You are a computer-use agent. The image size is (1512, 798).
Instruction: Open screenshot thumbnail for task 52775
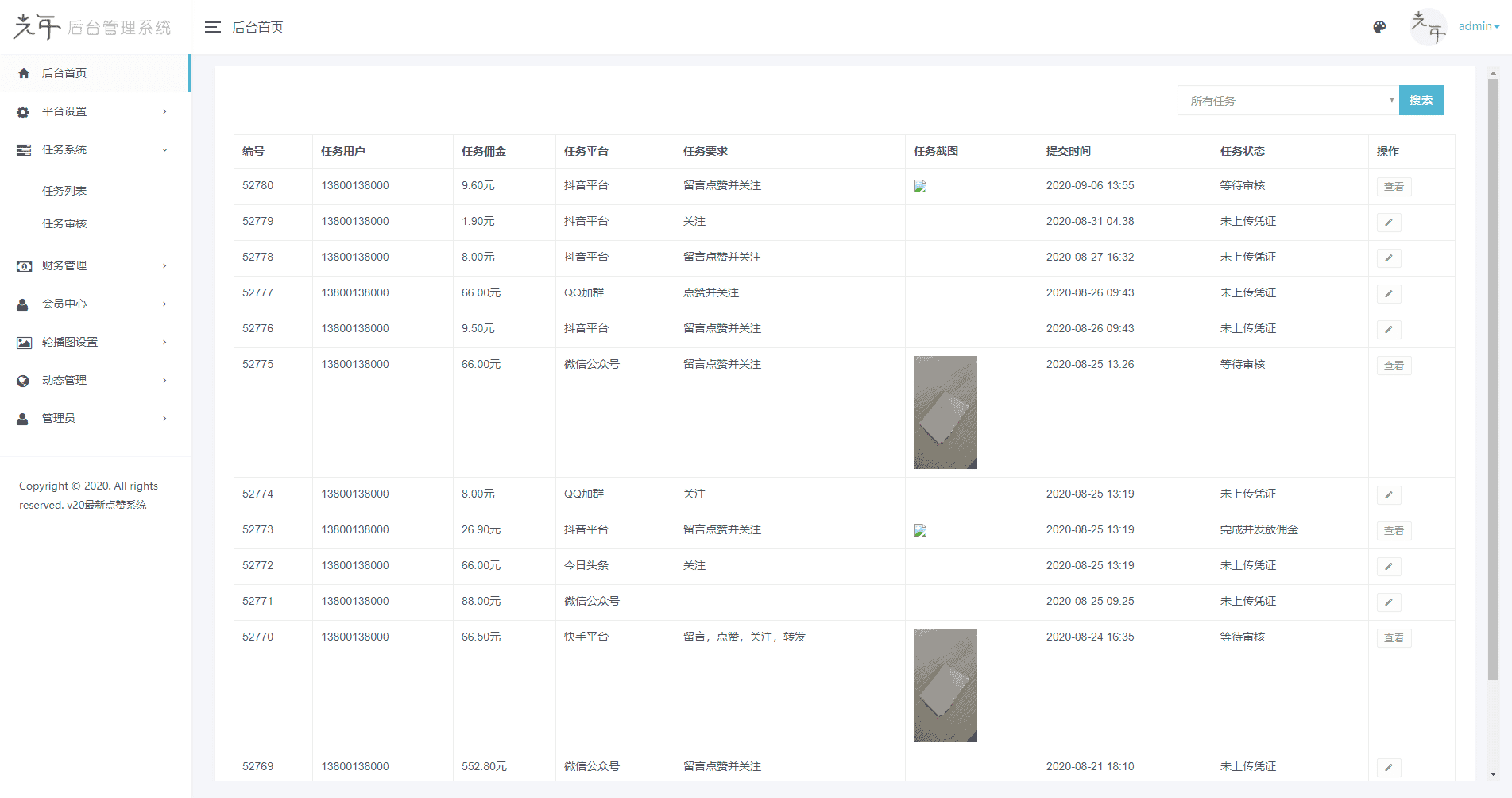(x=945, y=413)
